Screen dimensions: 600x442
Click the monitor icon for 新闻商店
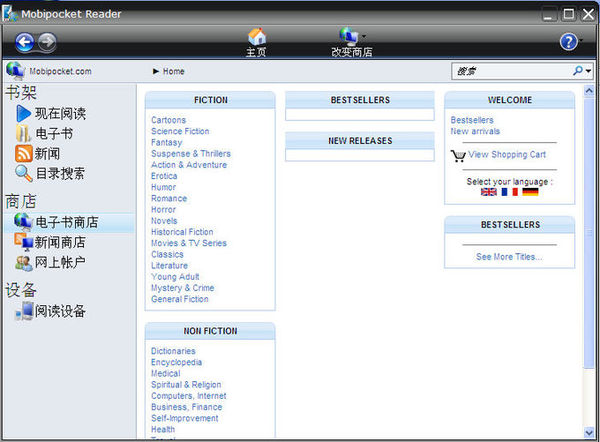click(24, 242)
